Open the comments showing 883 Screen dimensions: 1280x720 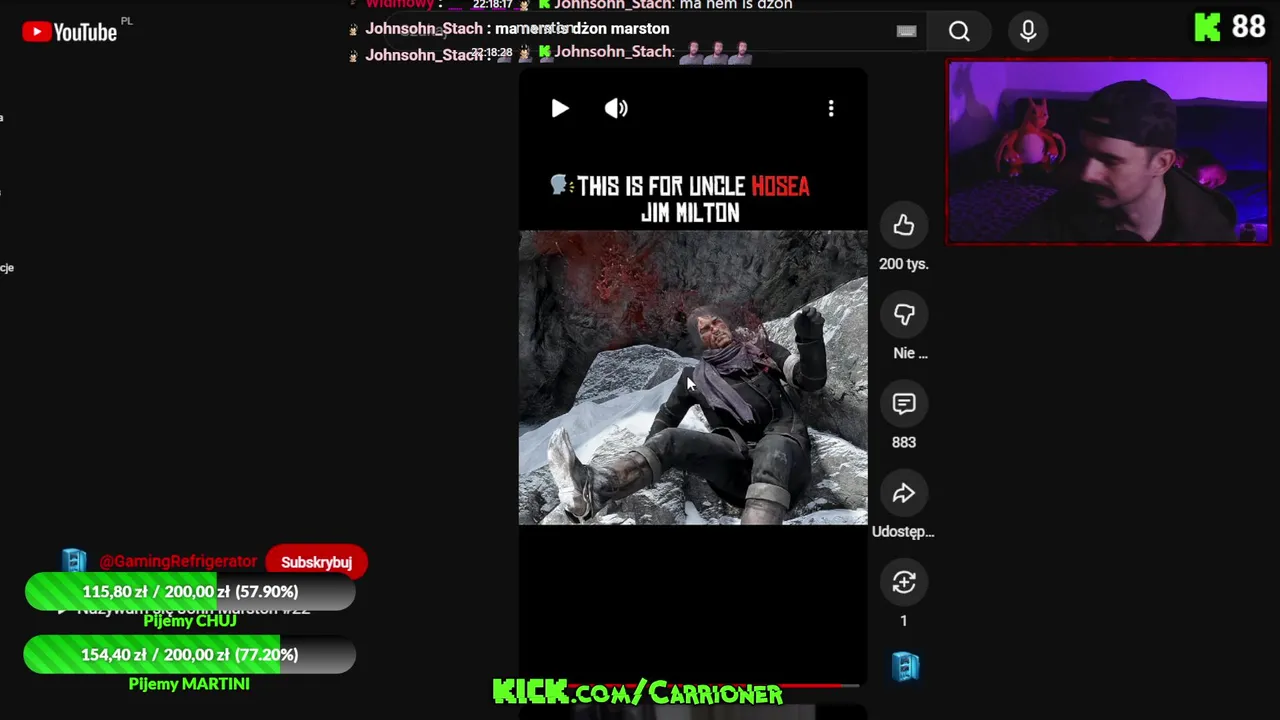(x=904, y=404)
